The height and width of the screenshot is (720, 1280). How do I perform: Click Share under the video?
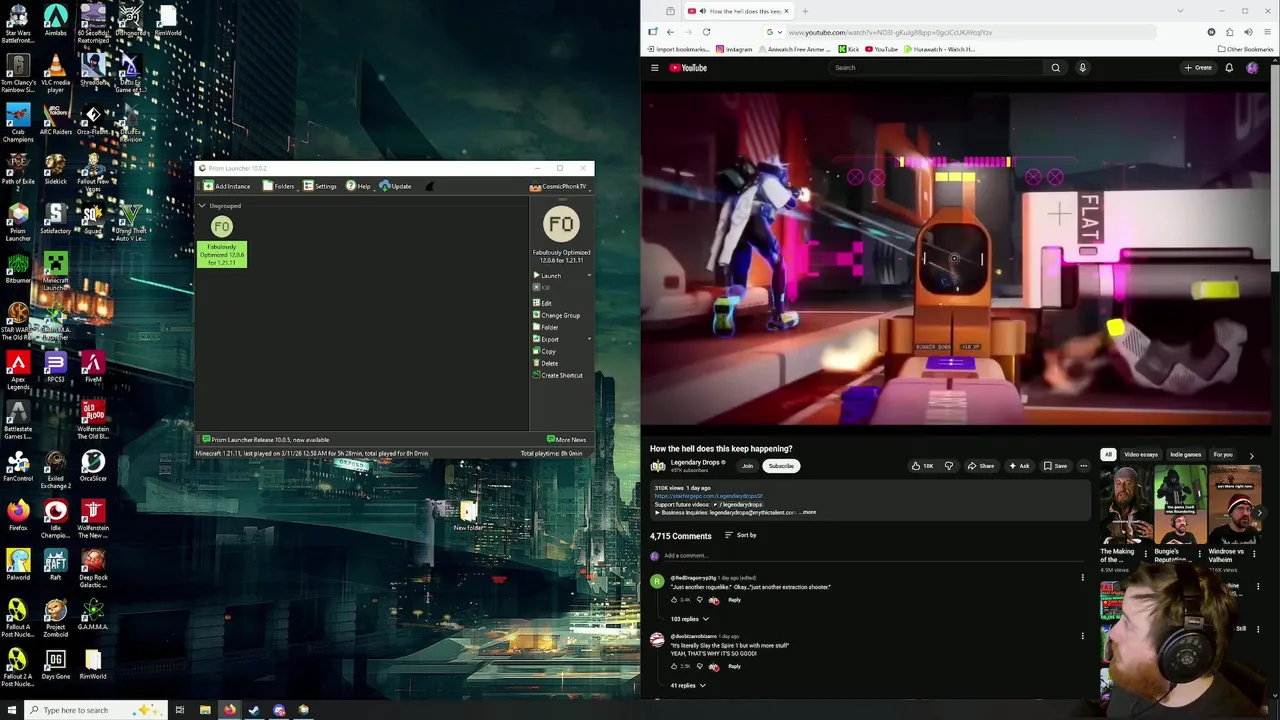click(981, 466)
